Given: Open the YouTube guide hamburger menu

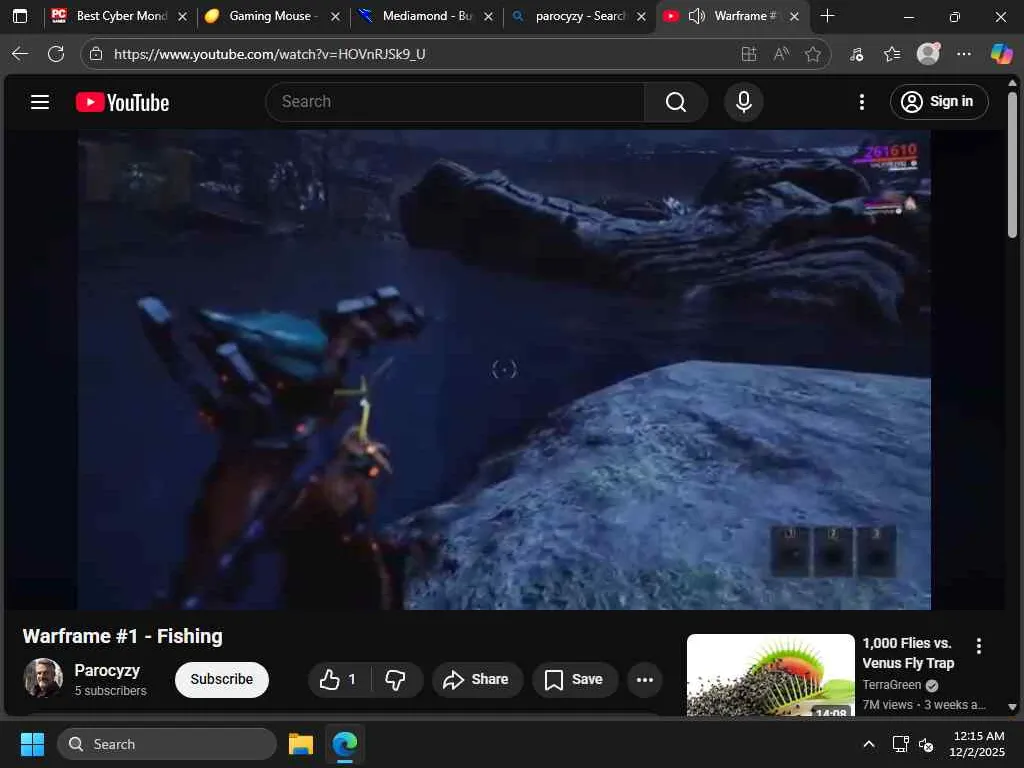Looking at the screenshot, I should pos(40,102).
